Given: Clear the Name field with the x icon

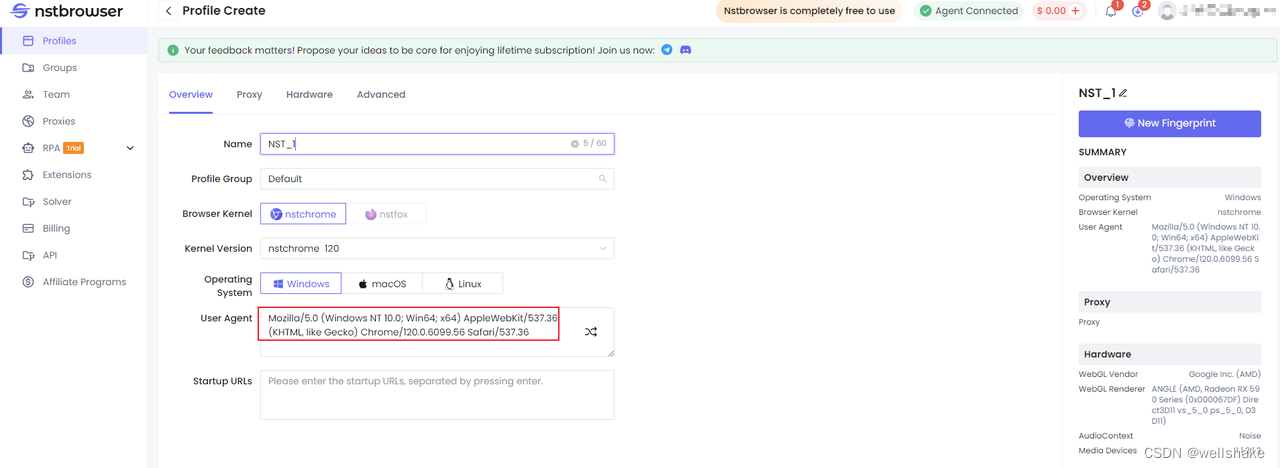Looking at the screenshot, I should point(575,144).
